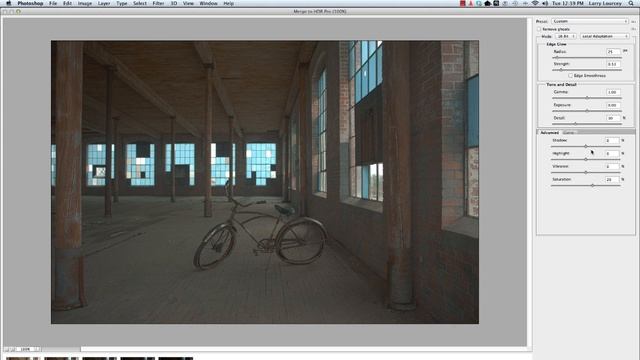Click the volume icon in menu bar
This screenshot has width=640, height=360.
(545, 3)
